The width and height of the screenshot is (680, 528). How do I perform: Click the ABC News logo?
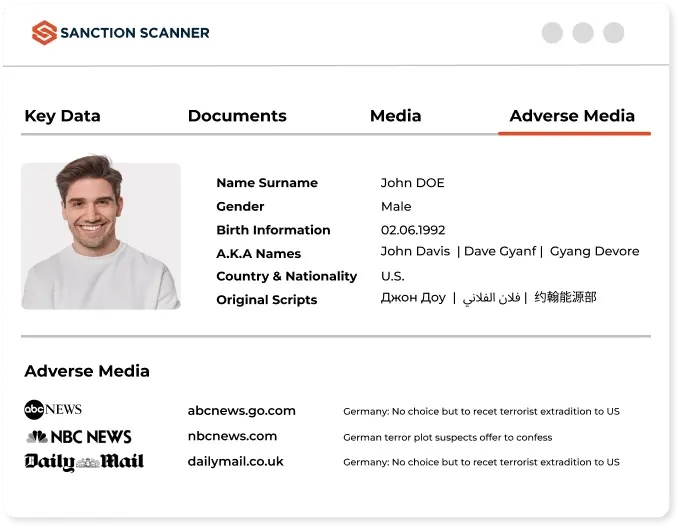53,409
